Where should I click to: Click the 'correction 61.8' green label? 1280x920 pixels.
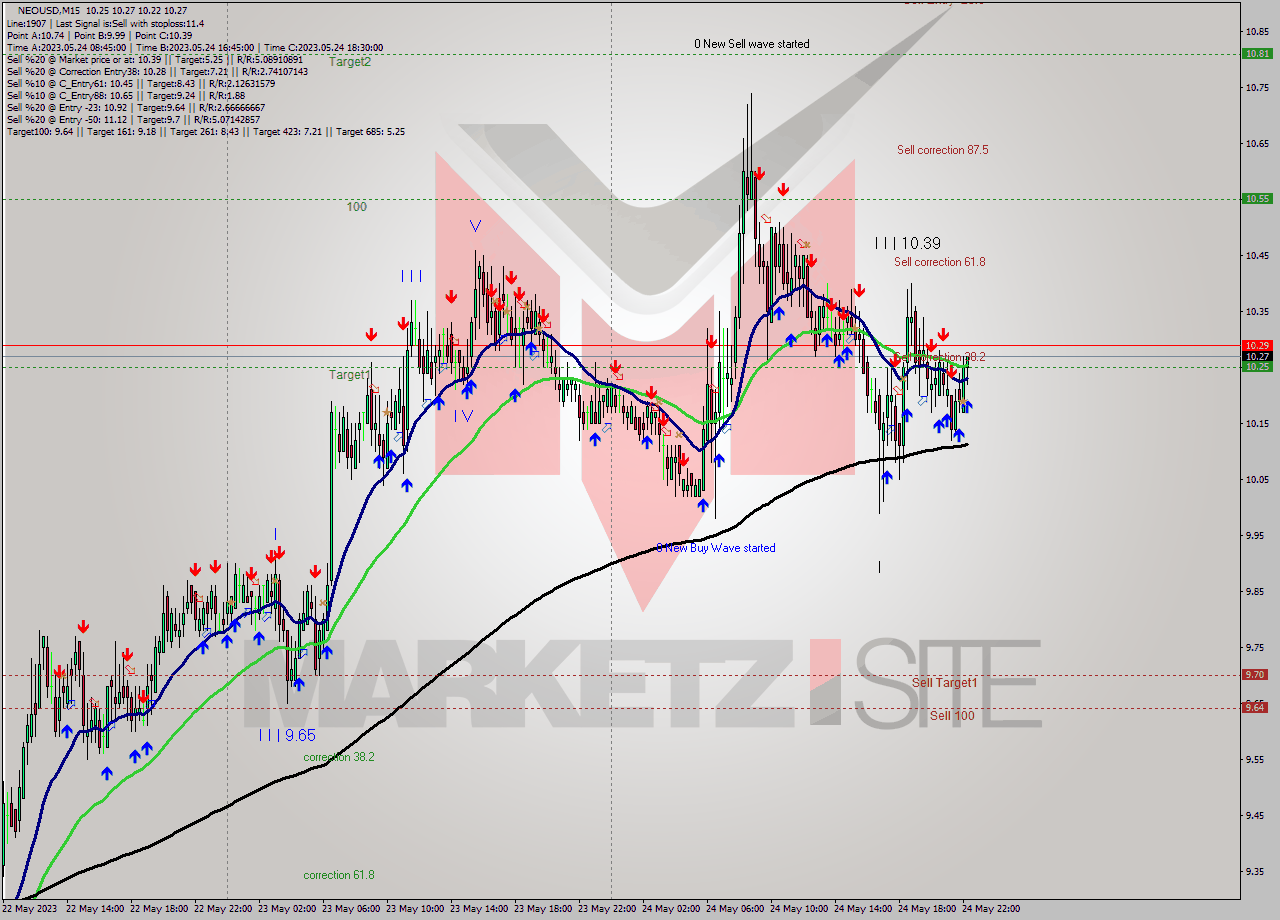[339, 875]
